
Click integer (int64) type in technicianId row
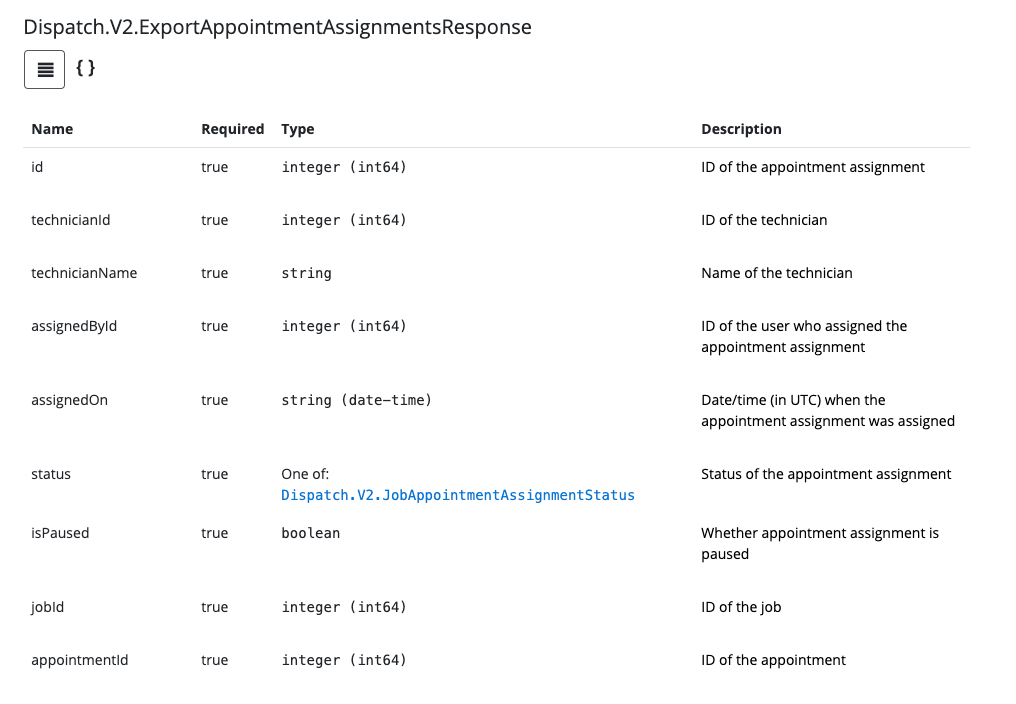[x=344, y=220]
